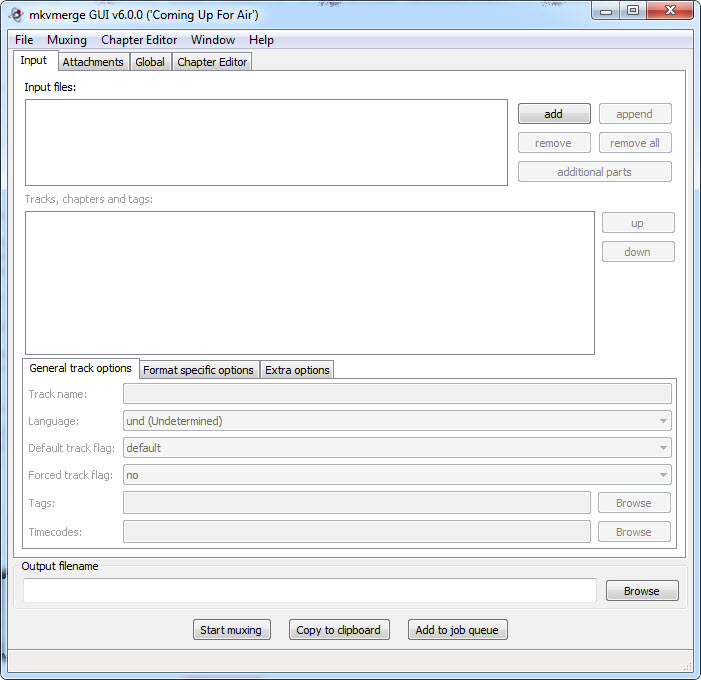Select the Extra options tab
701x680 pixels.
pyautogui.click(x=297, y=370)
